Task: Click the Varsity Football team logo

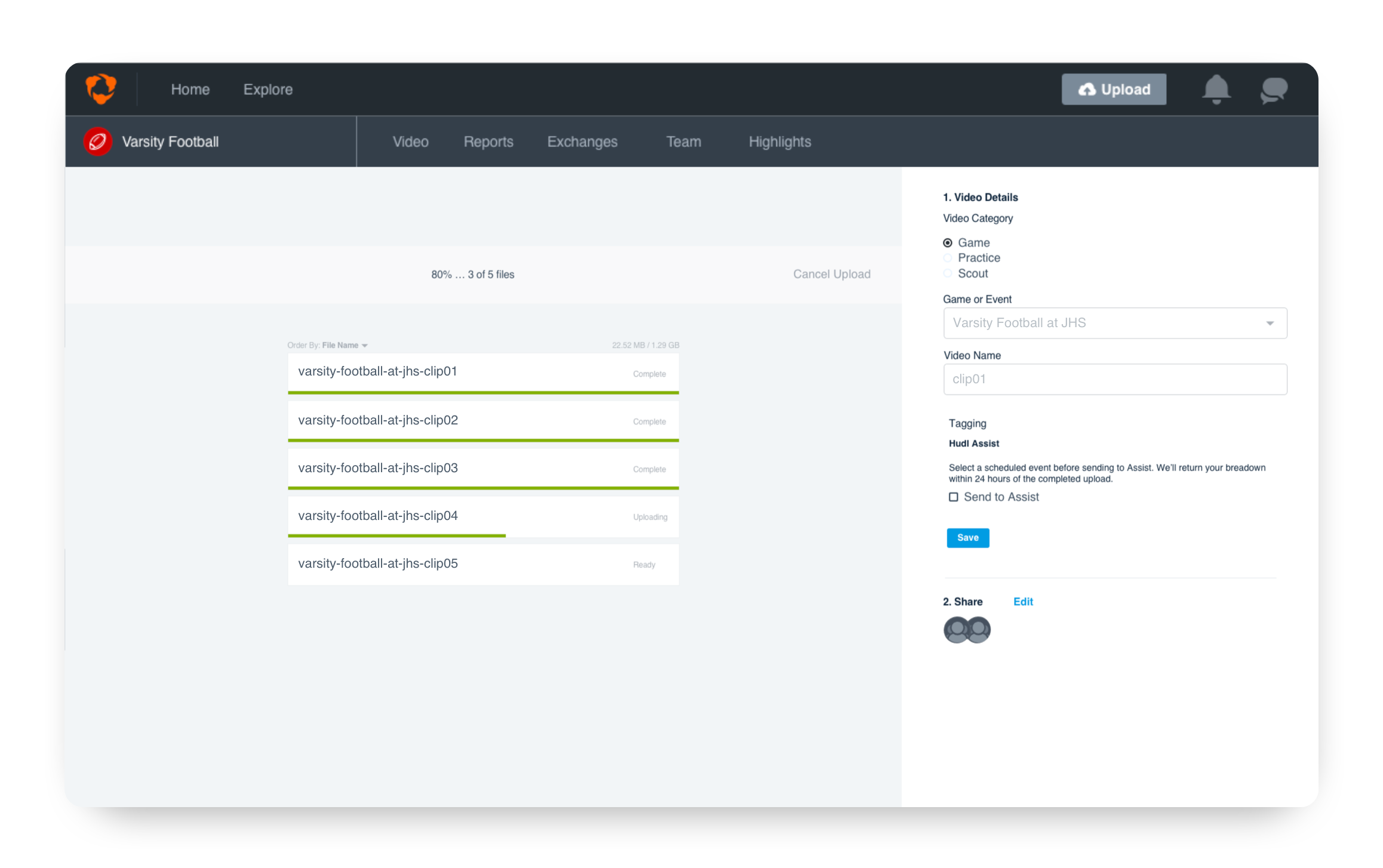Action: (98, 141)
